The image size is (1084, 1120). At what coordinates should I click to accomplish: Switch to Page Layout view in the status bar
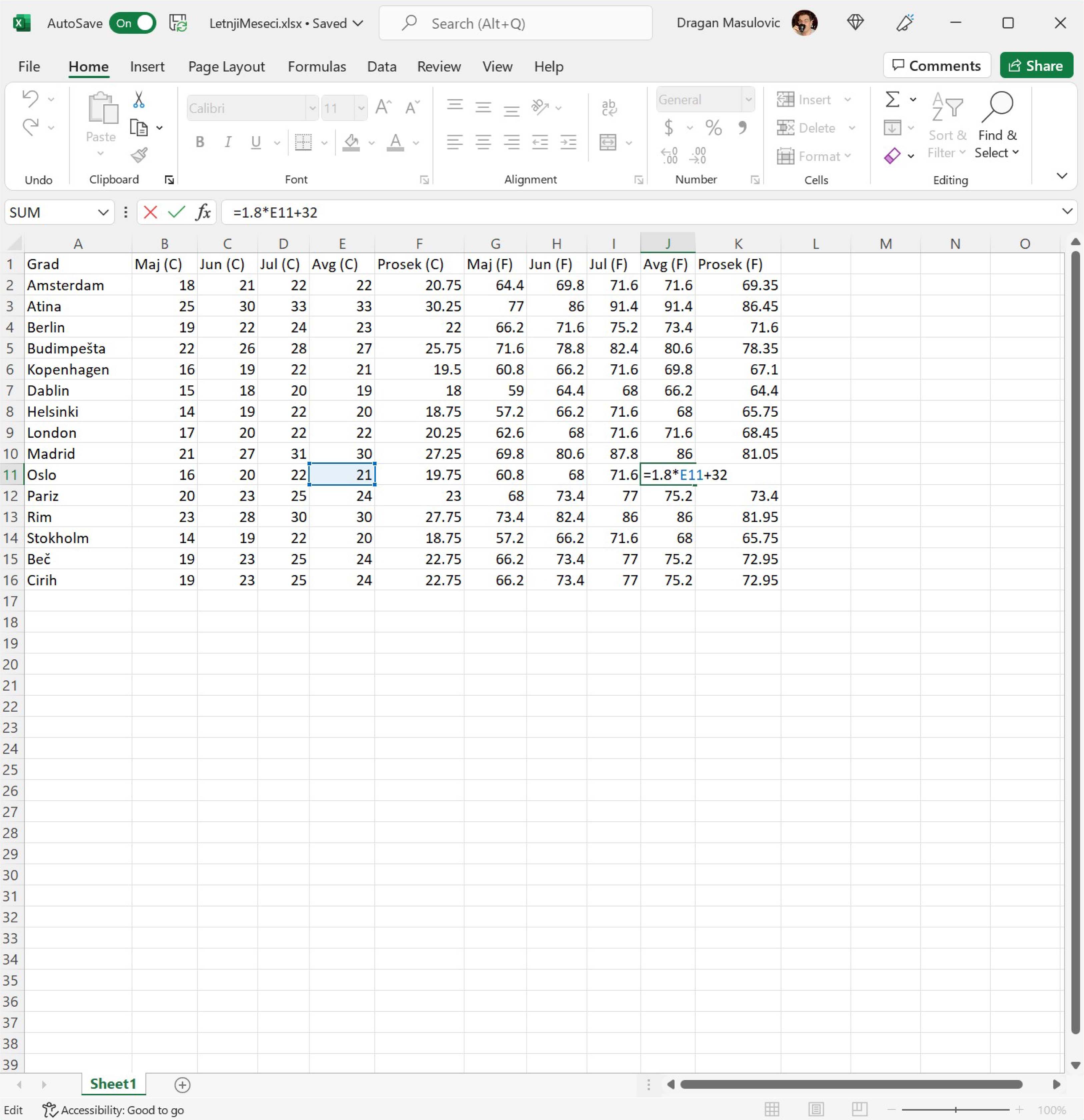point(816,1109)
